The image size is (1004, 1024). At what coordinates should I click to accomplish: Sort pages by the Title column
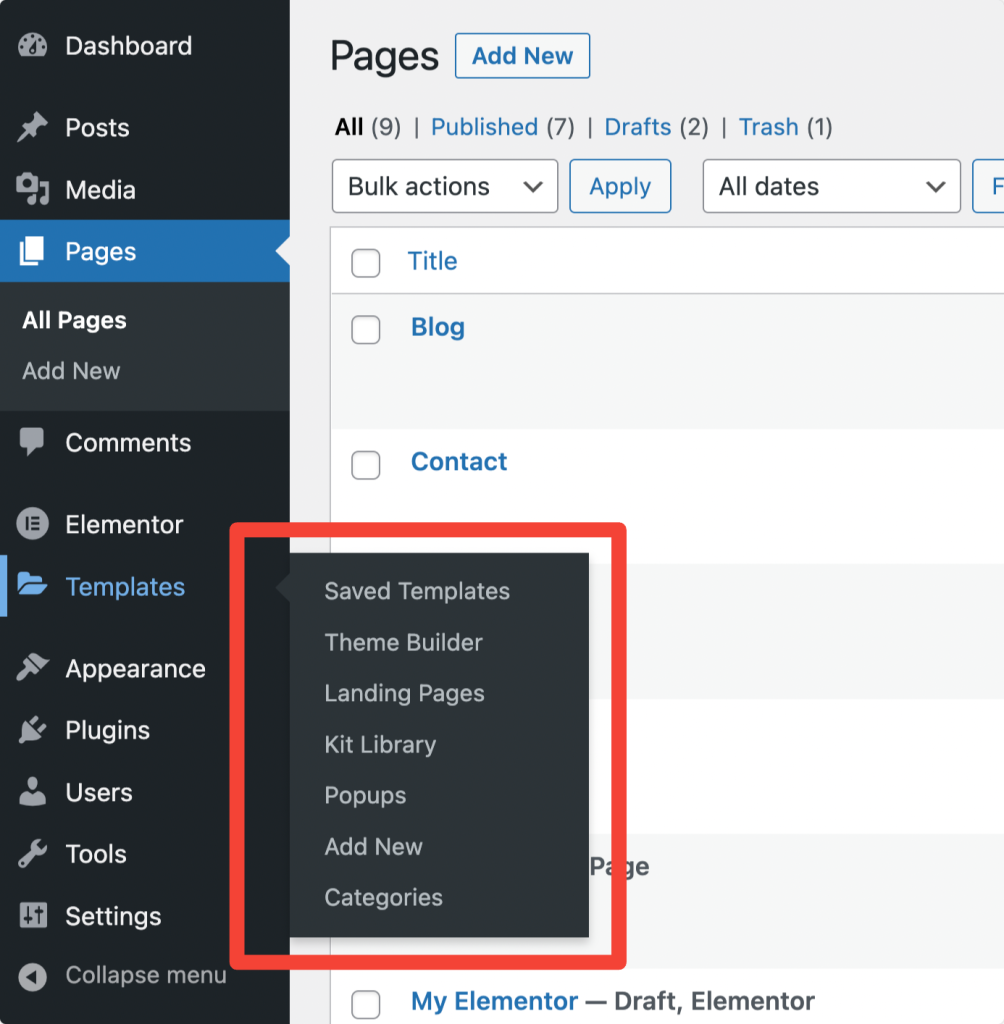pyautogui.click(x=432, y=261)
